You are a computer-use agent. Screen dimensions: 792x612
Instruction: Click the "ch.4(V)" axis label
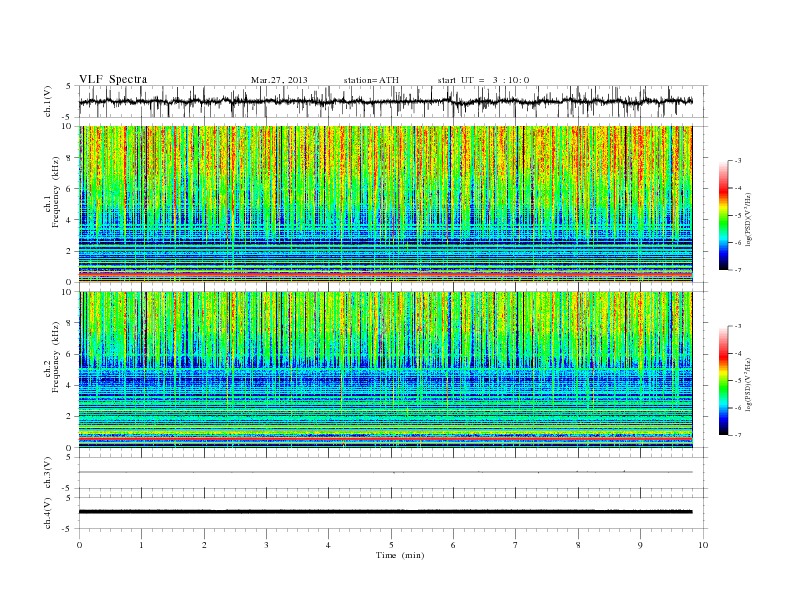[48, 513]
